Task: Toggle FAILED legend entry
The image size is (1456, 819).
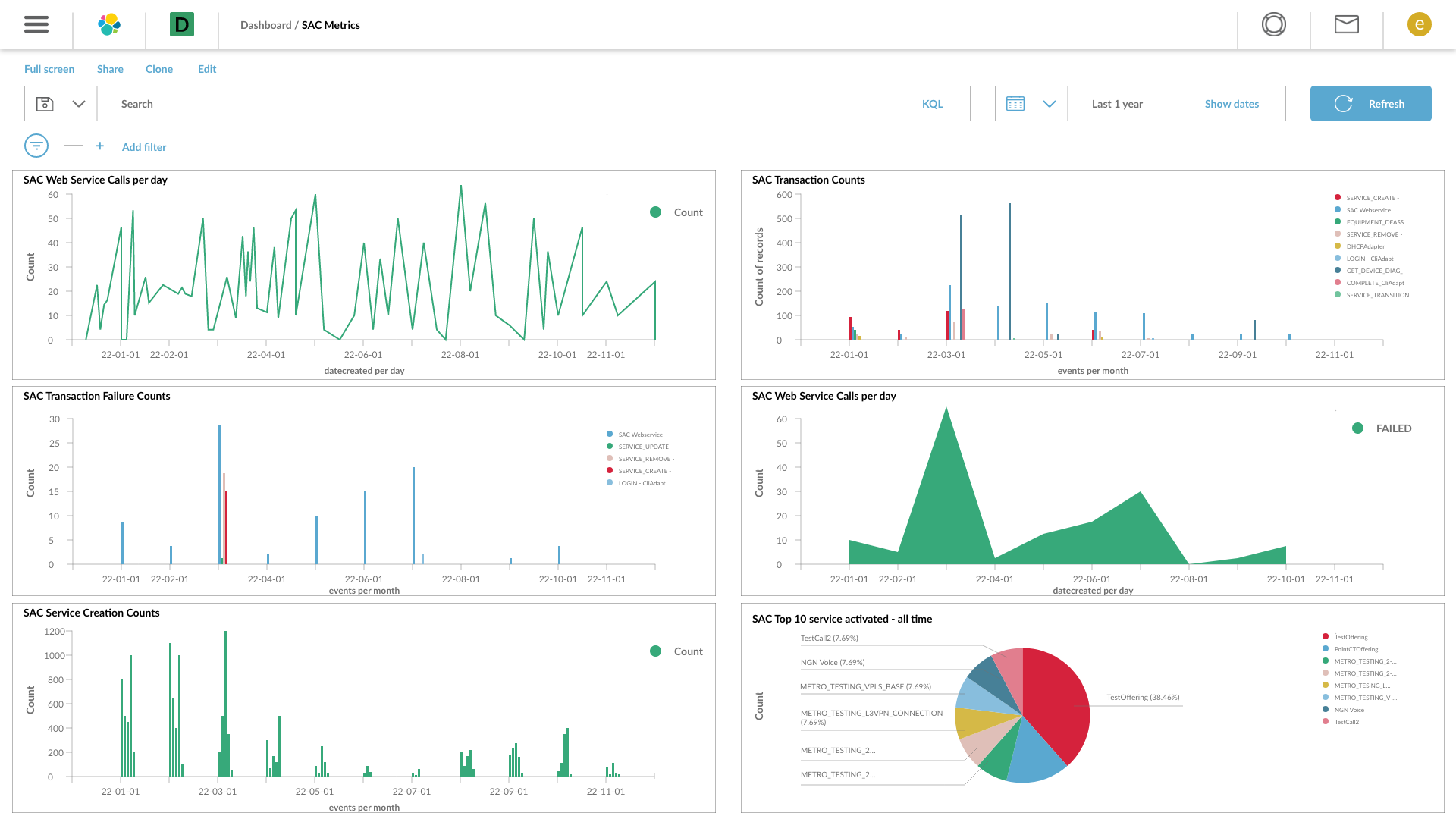Action: [1382, 428]
